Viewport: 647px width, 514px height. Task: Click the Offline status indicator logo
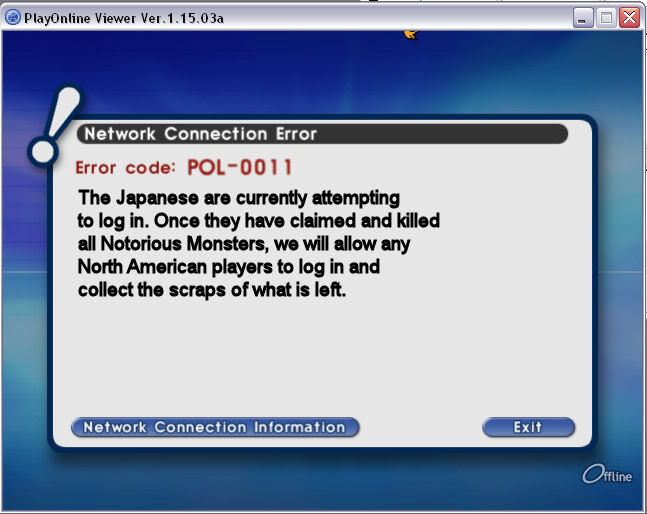(607, 474)
